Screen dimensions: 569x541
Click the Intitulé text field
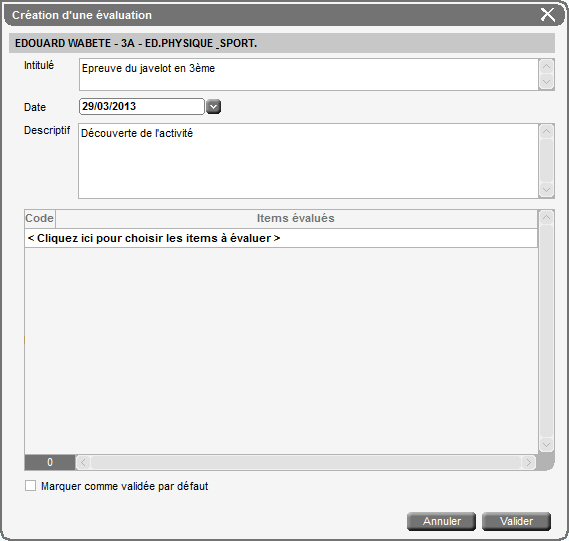tap(308, 74)
